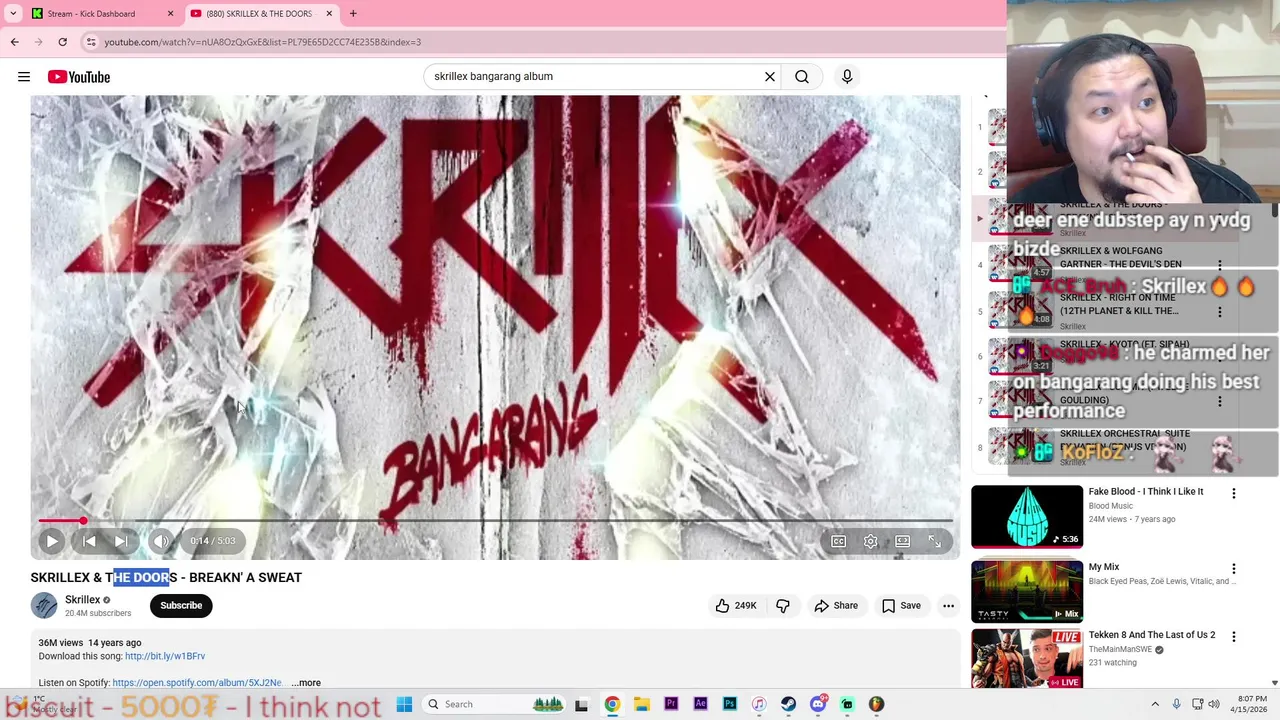Image resolution: width=1280 pixels, height=720 pixels.
Task: Click the YouTube URL address bar
Action: click(x=540, y=42)
